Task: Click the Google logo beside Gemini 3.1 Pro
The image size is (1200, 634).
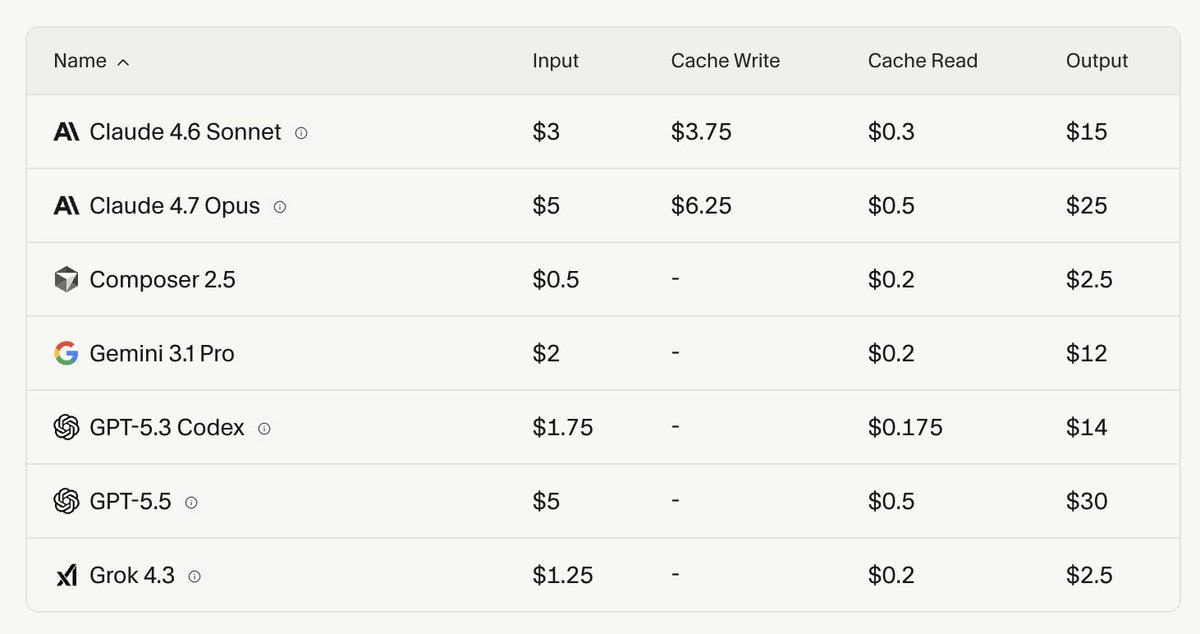Action: (66, 354)
